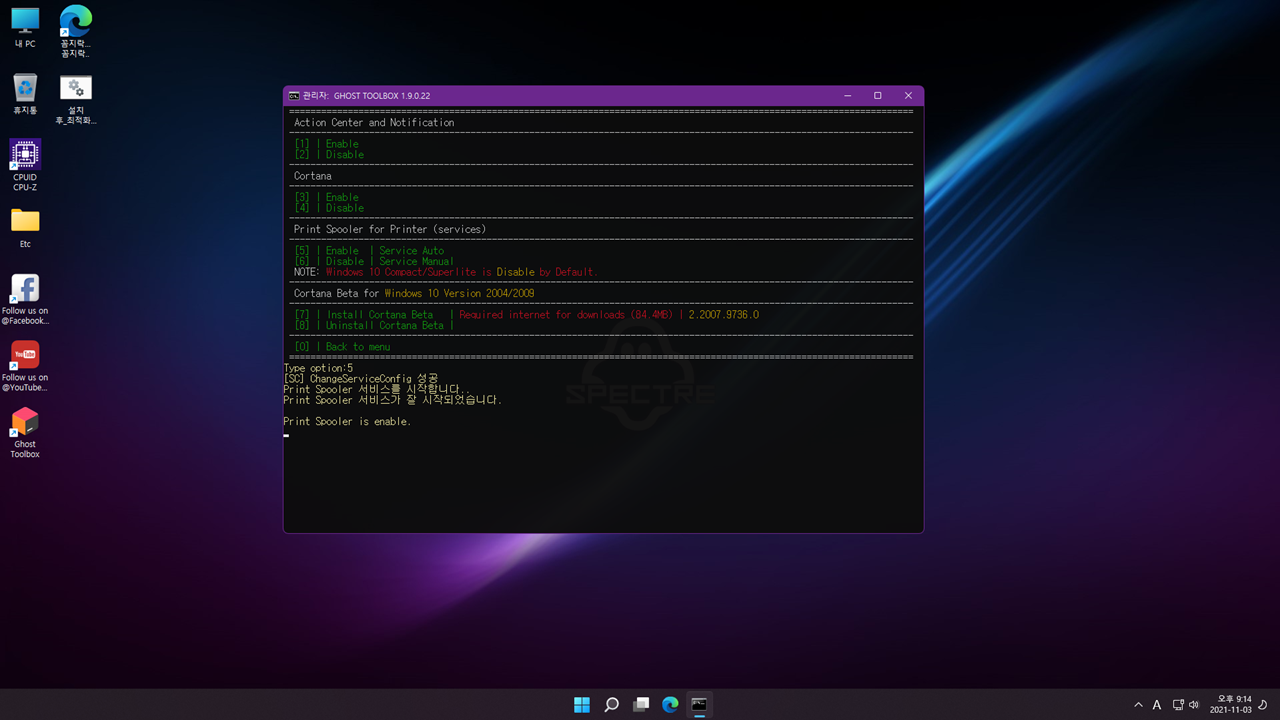
Task: Open the 내 PC desktop icon
Action: pos(25,27)
